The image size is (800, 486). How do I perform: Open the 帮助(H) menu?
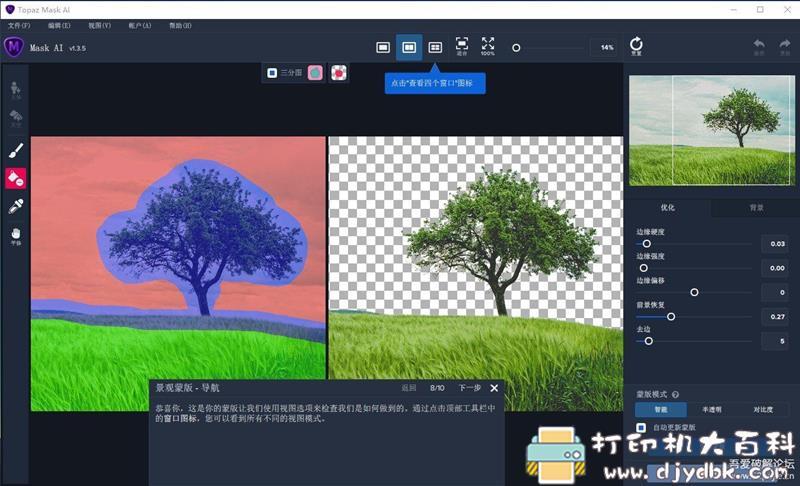tap(180, 25)
